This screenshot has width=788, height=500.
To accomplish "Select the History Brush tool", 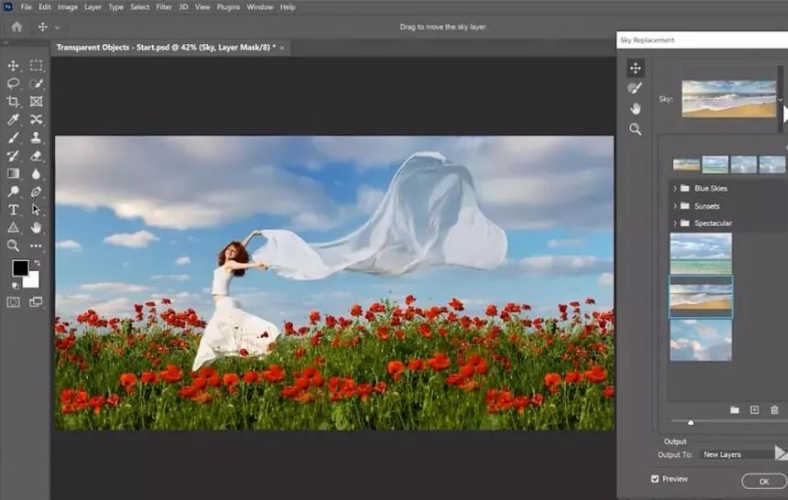I will [x=13, y=156].
